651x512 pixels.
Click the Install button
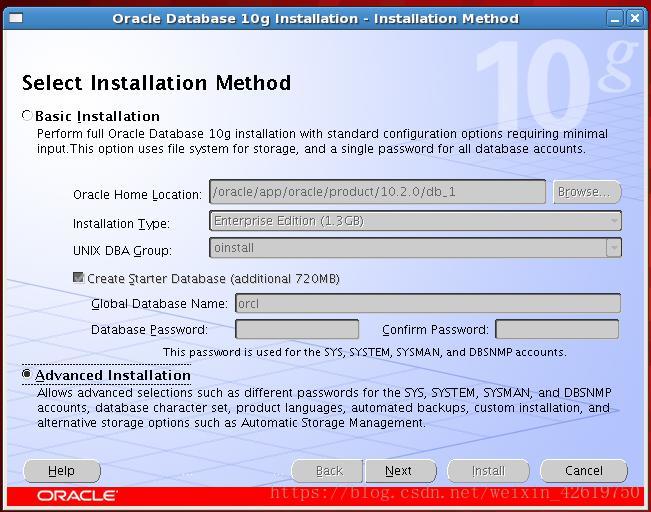pos(488,471)
